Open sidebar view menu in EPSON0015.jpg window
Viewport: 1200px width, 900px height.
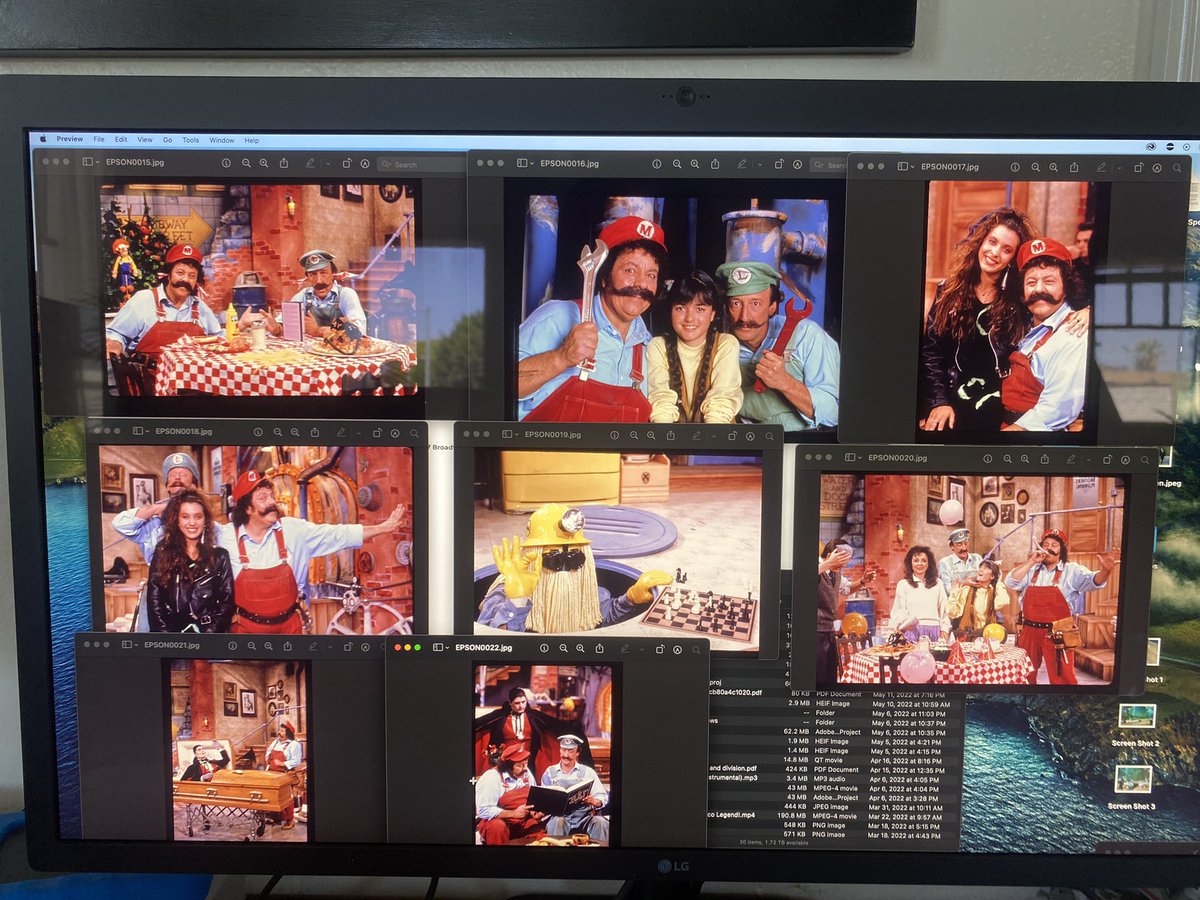pyautogui.click(x=93, y=162)
